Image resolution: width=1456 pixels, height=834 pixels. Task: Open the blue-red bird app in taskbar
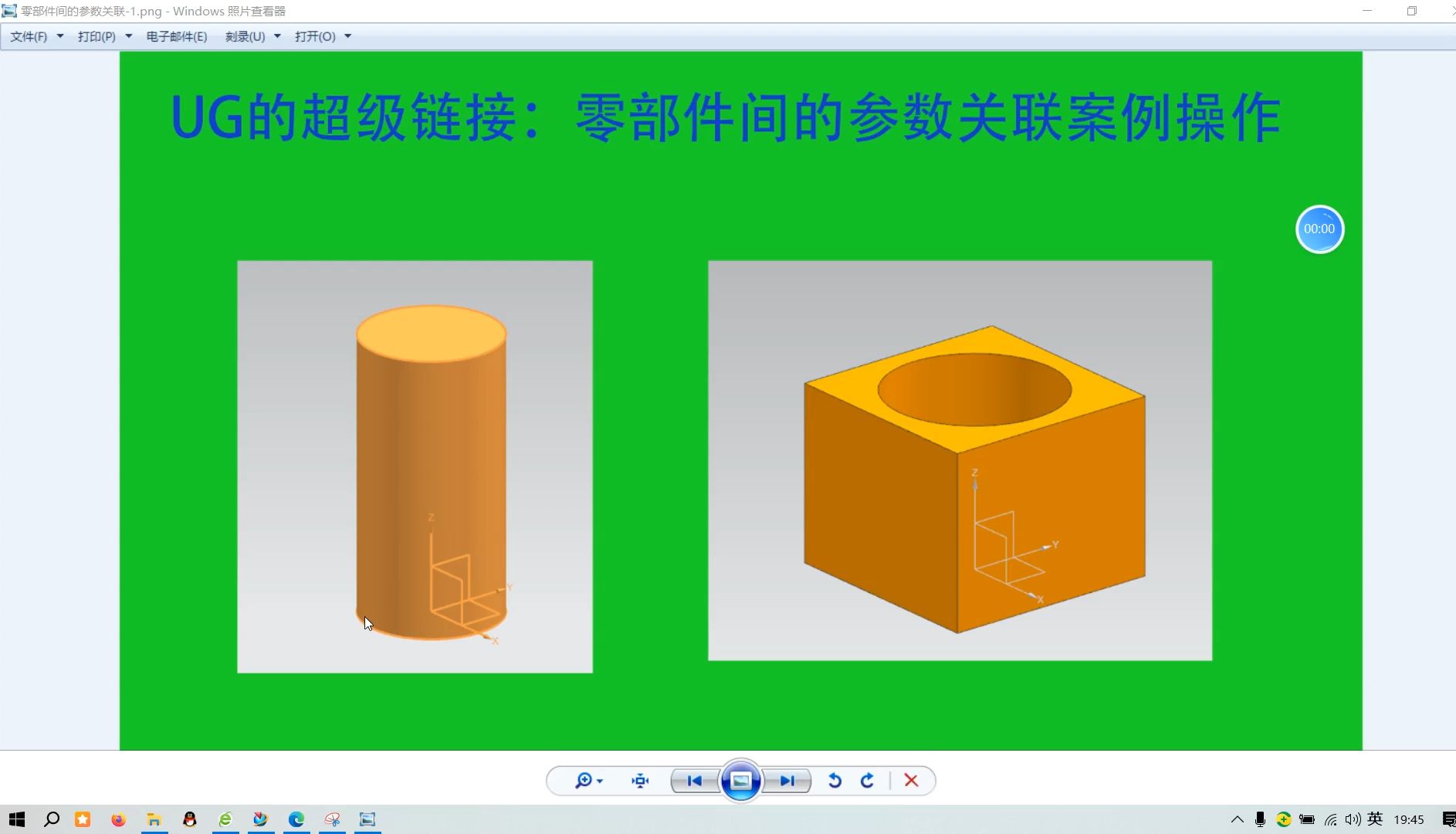pos(261,819)
